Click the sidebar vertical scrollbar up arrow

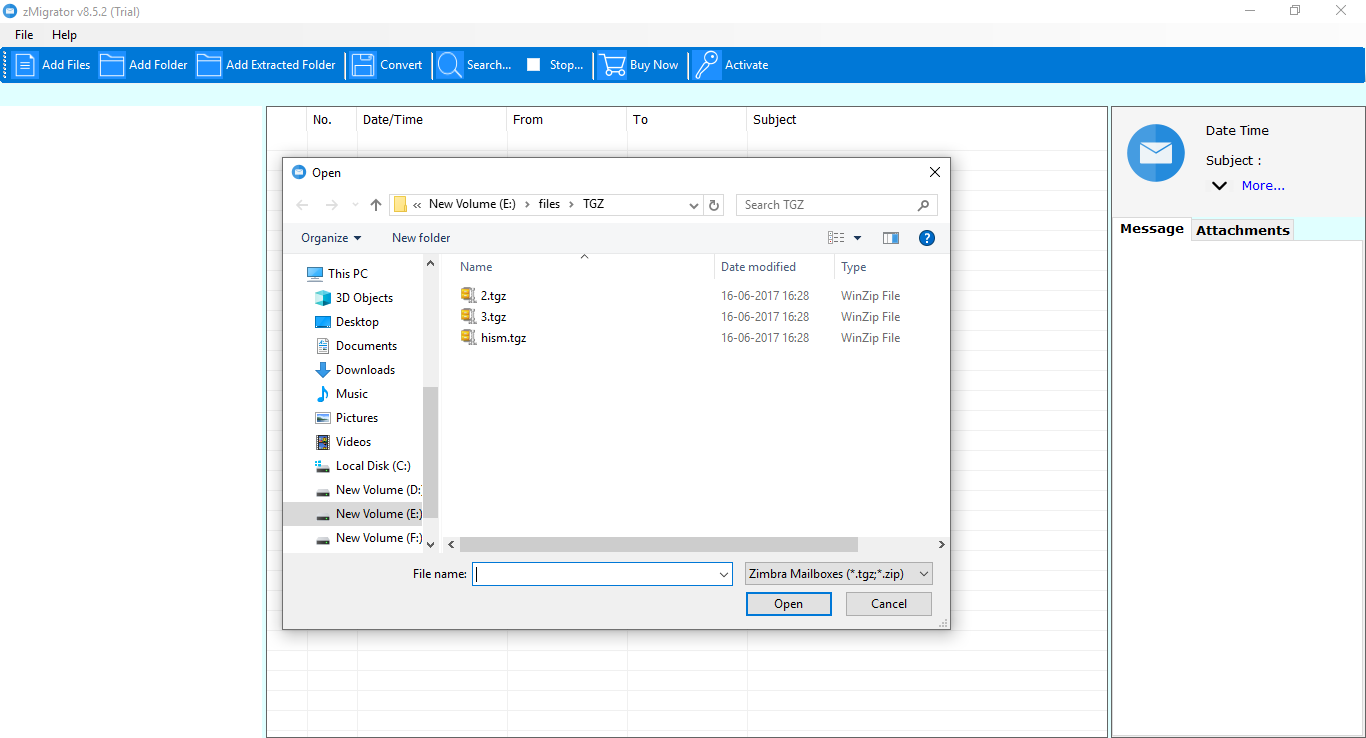(431, 264)
